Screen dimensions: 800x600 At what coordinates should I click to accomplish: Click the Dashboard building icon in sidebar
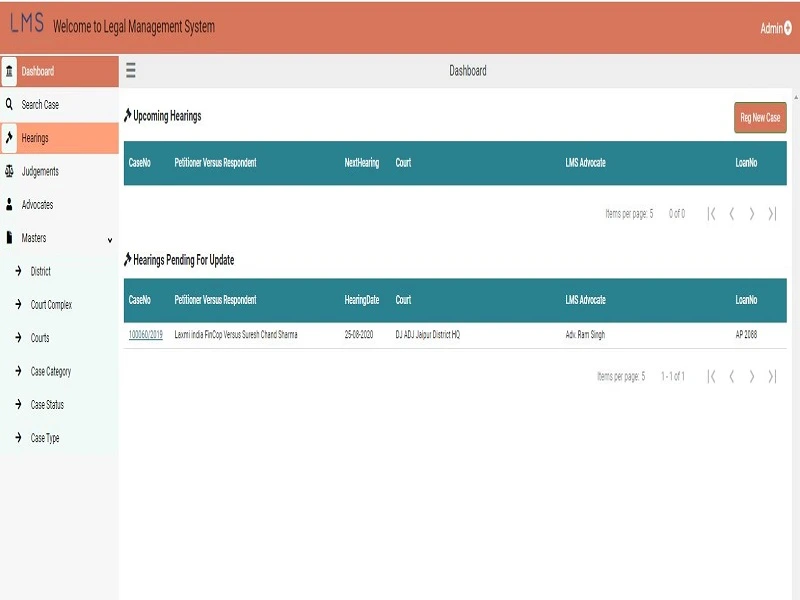click(10, 71)
